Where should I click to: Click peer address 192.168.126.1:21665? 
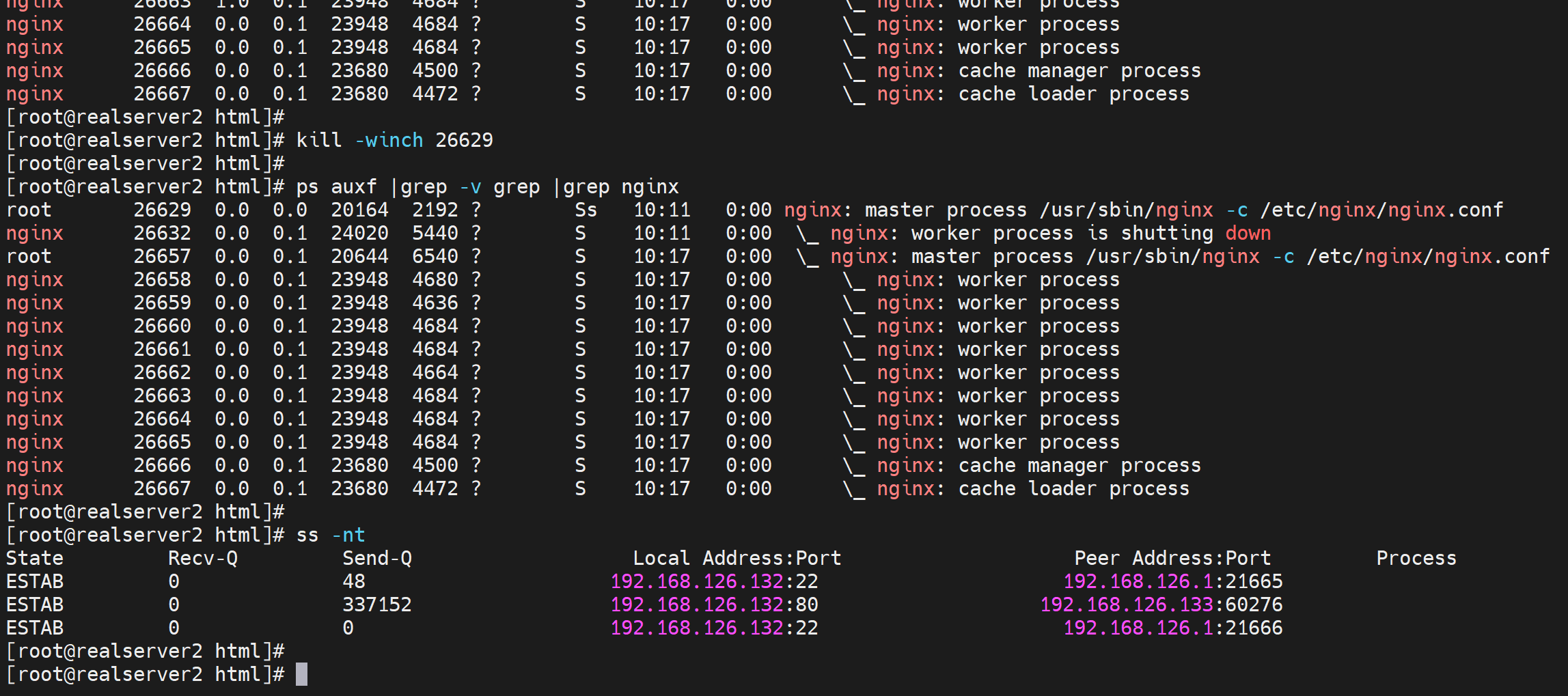(1172, 581)
